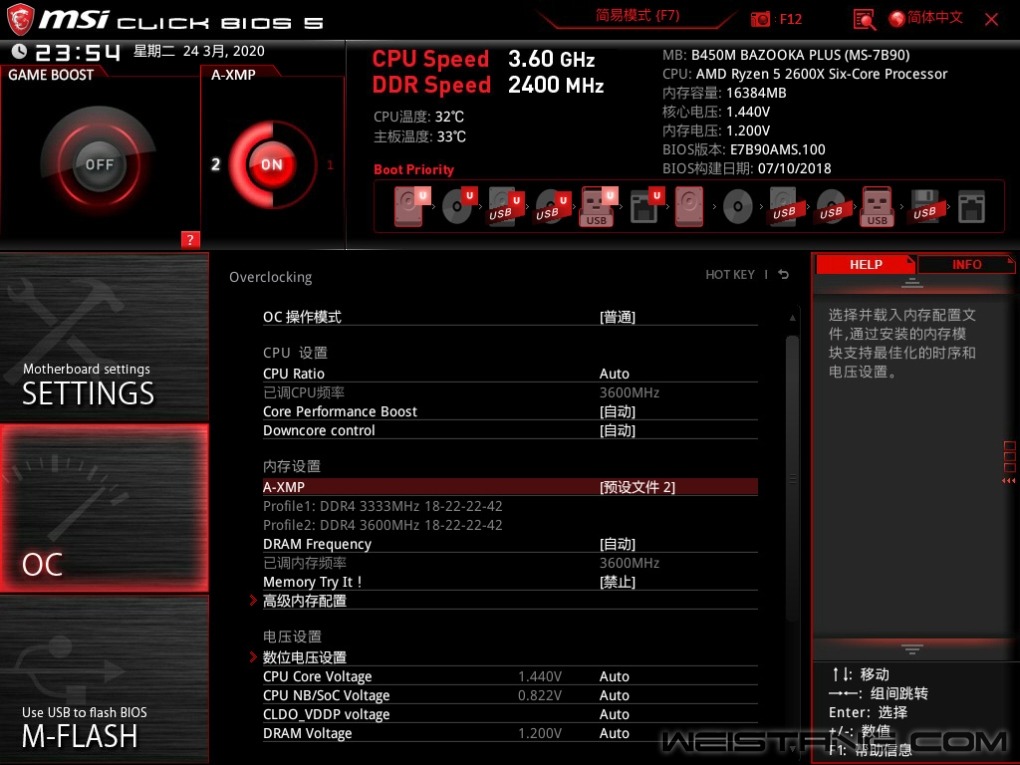The height and width of the screenshot is (765, 1020).
Task: Close the BIOS with the red X
Action: pyautogui.click(x=991, y=20)
